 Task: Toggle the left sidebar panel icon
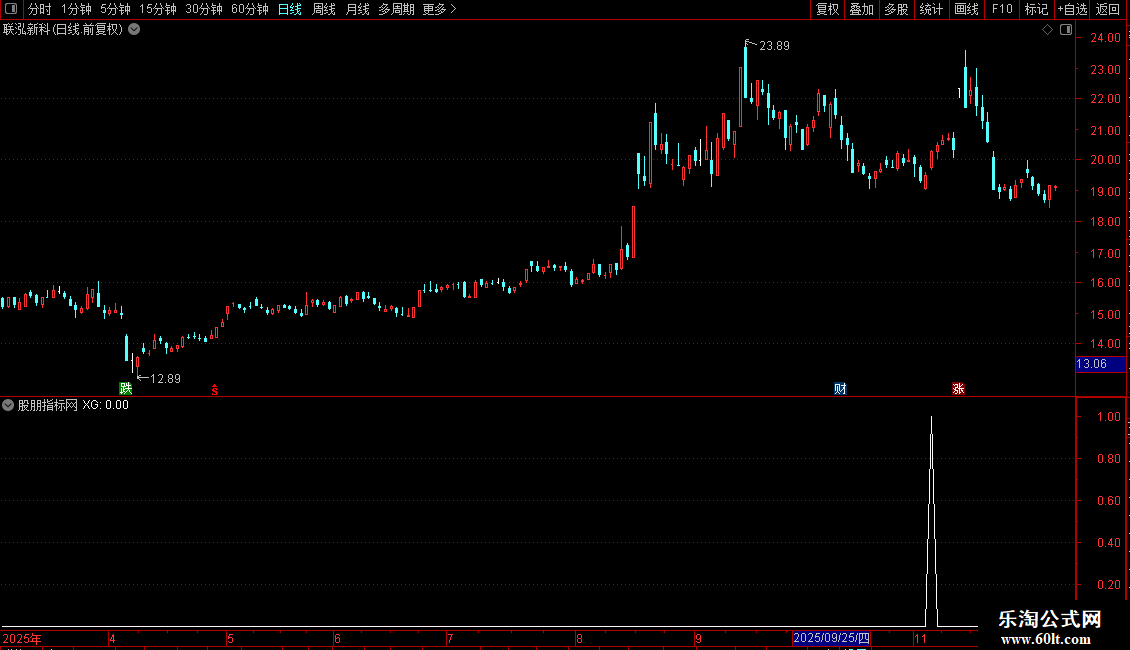pyautogui.click(x=11, y=9)
